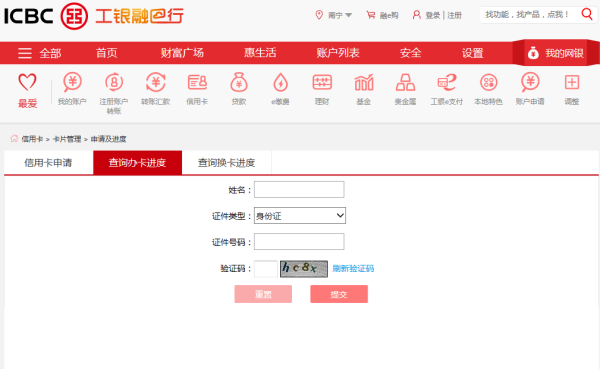Image resolution: width=600 pixels, height=369 pixels.
Task: Focus the 证件号码 input field
Action: pos(299,242)
